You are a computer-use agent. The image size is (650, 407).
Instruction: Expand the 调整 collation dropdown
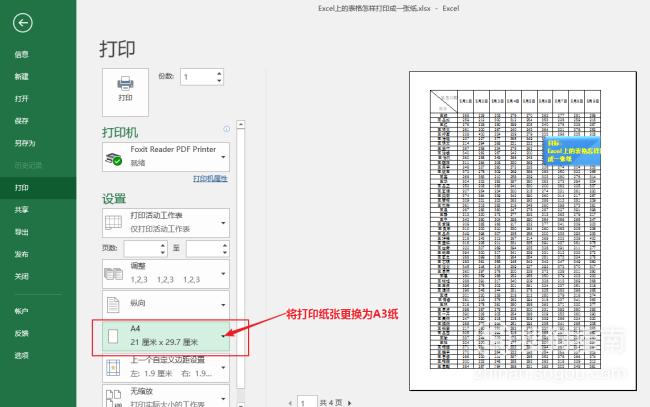(x=223, y=274)
